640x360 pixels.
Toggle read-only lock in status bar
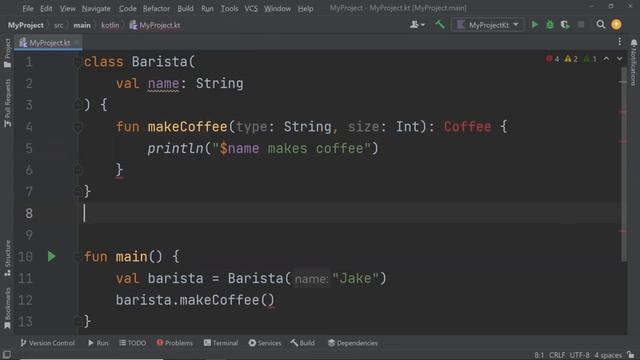[x=631, y=355]
